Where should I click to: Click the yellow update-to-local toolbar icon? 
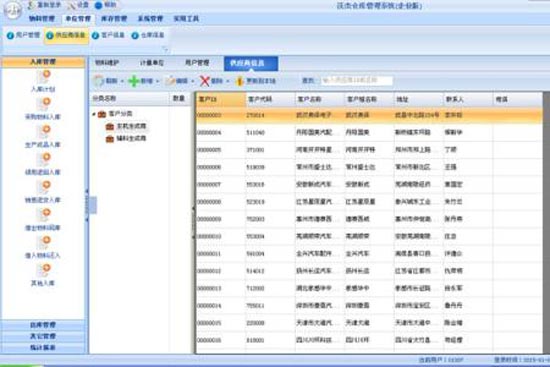click(240, 81)
